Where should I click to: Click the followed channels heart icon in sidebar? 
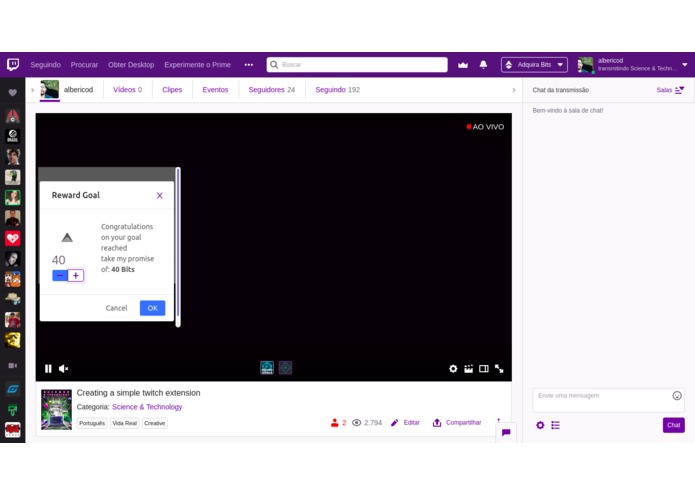coord(12,92)
